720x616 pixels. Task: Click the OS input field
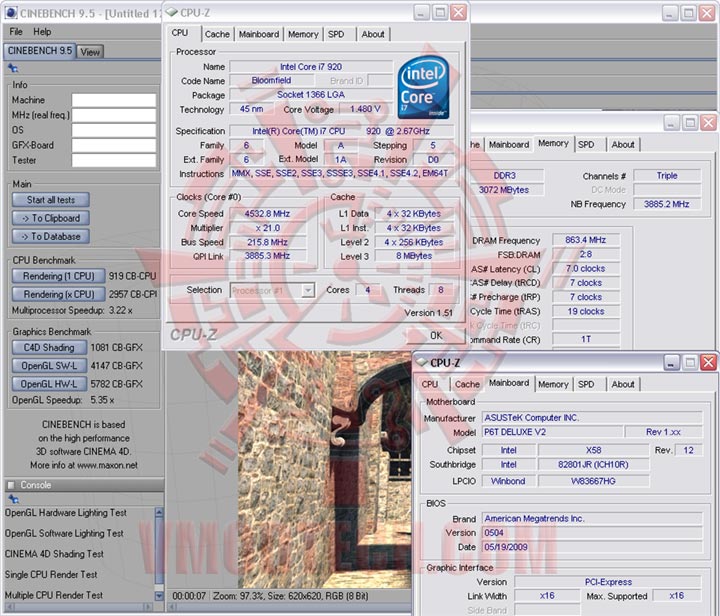pyautogui.click(x=114, y=130)
